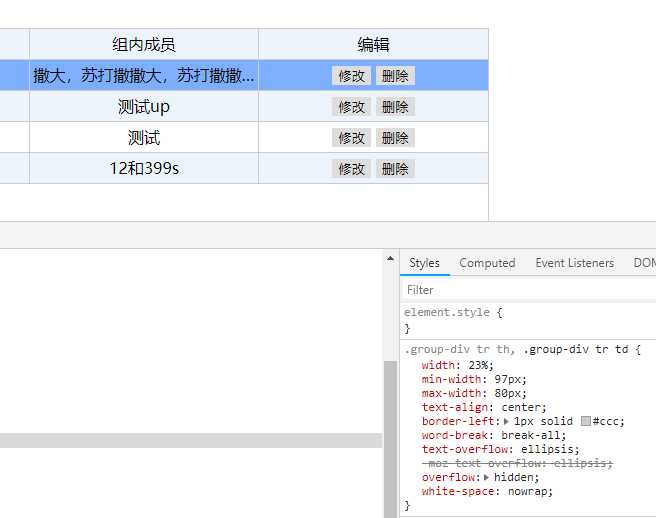Image resolution: width=656 pixels, height=518 pixels.
Task: Click 修改 button in the 测试up row
Action: [x=351, y=107]
